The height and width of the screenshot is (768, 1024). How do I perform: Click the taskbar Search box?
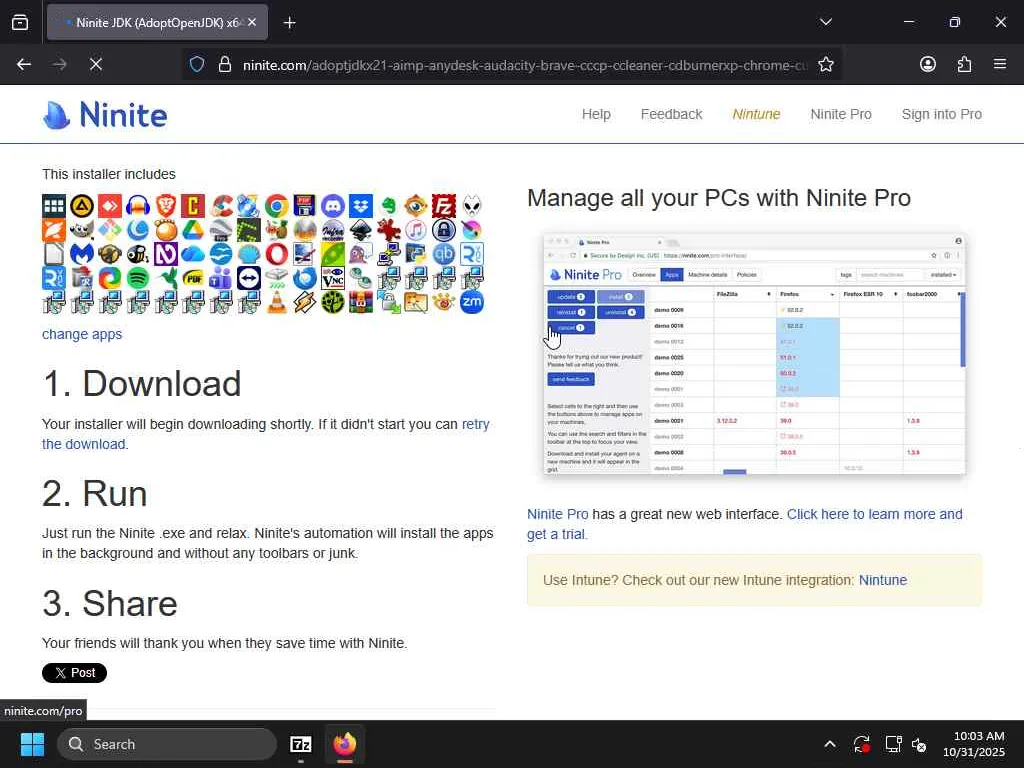[x=167, y=744]
